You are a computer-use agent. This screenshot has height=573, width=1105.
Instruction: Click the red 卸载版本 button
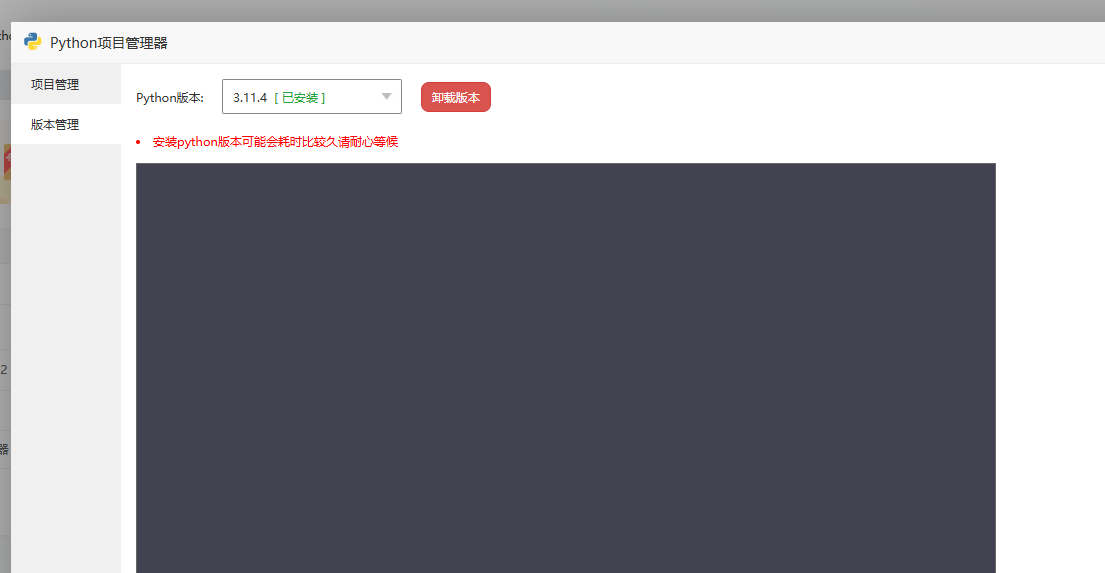[456, 97]
